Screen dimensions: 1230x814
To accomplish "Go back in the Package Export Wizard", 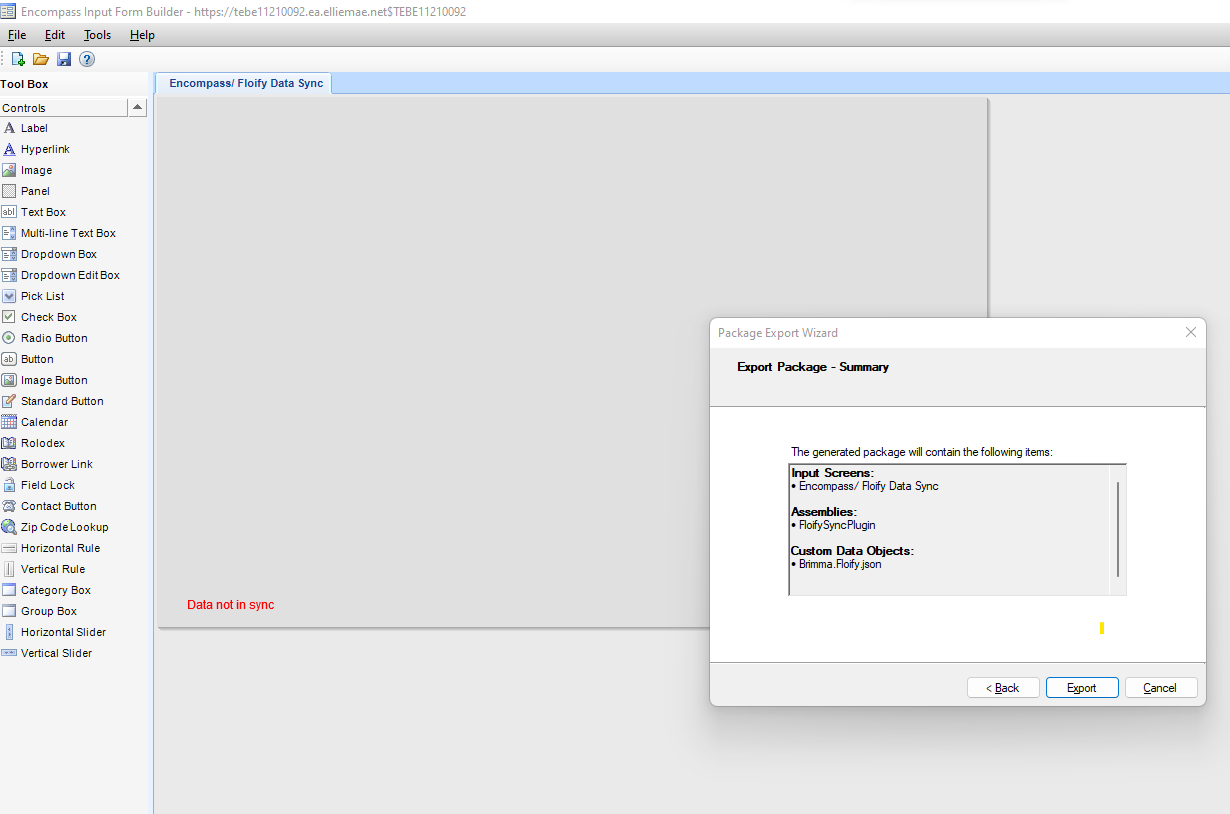I will 1003,687.
